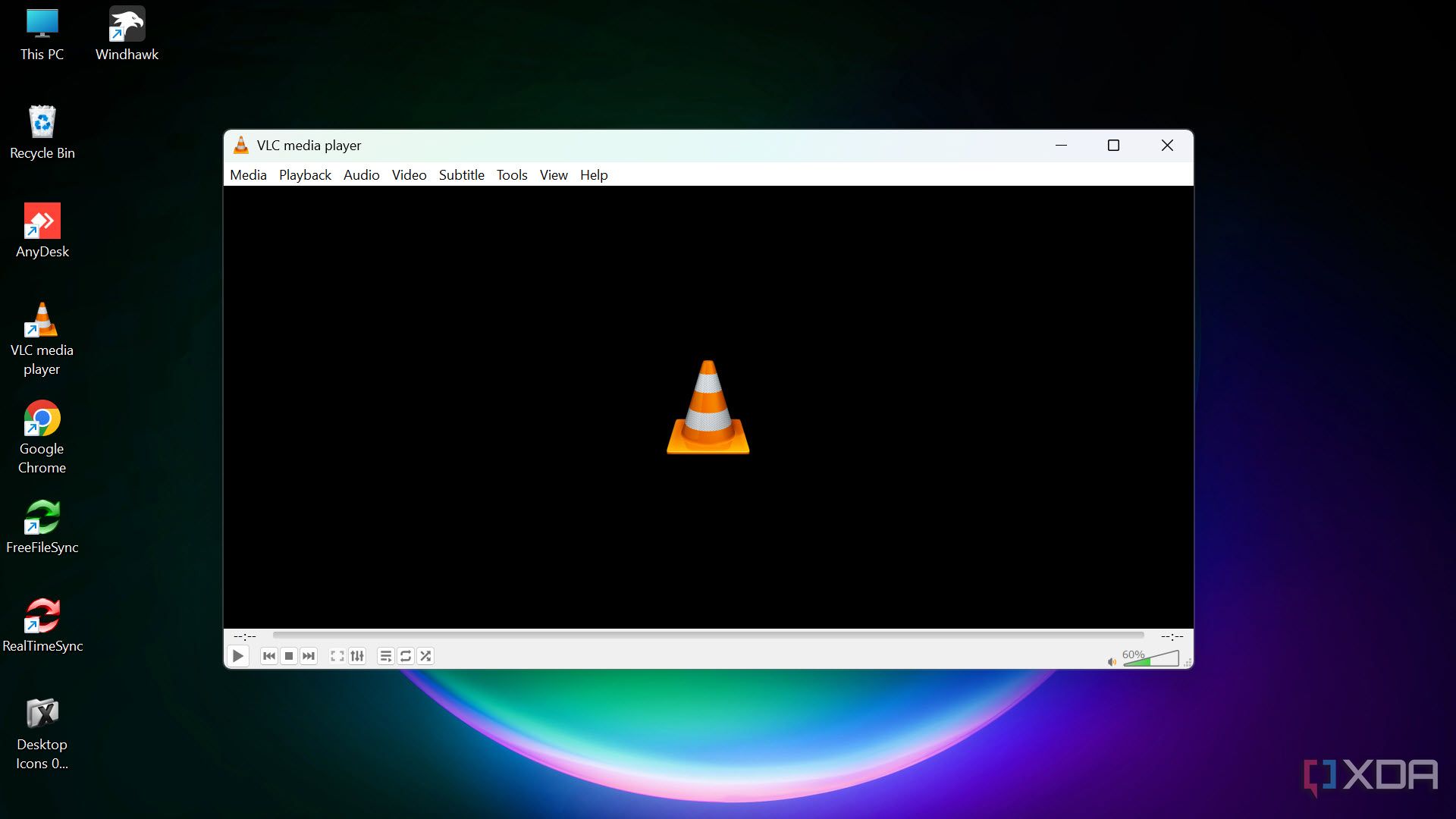Open the View menu
1456x819 pixels.
coord(554,175)
